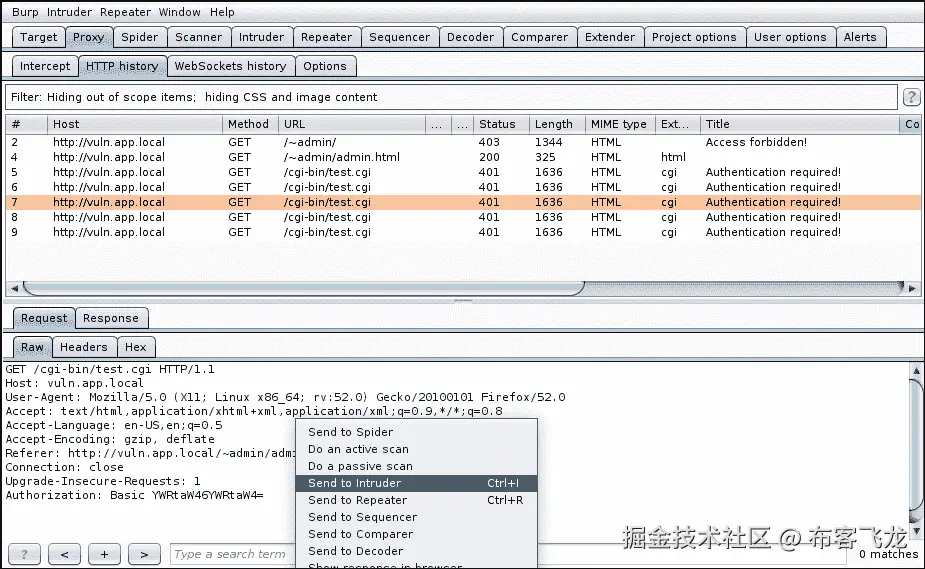Choose Send to Intruder

tap(416, 484)
